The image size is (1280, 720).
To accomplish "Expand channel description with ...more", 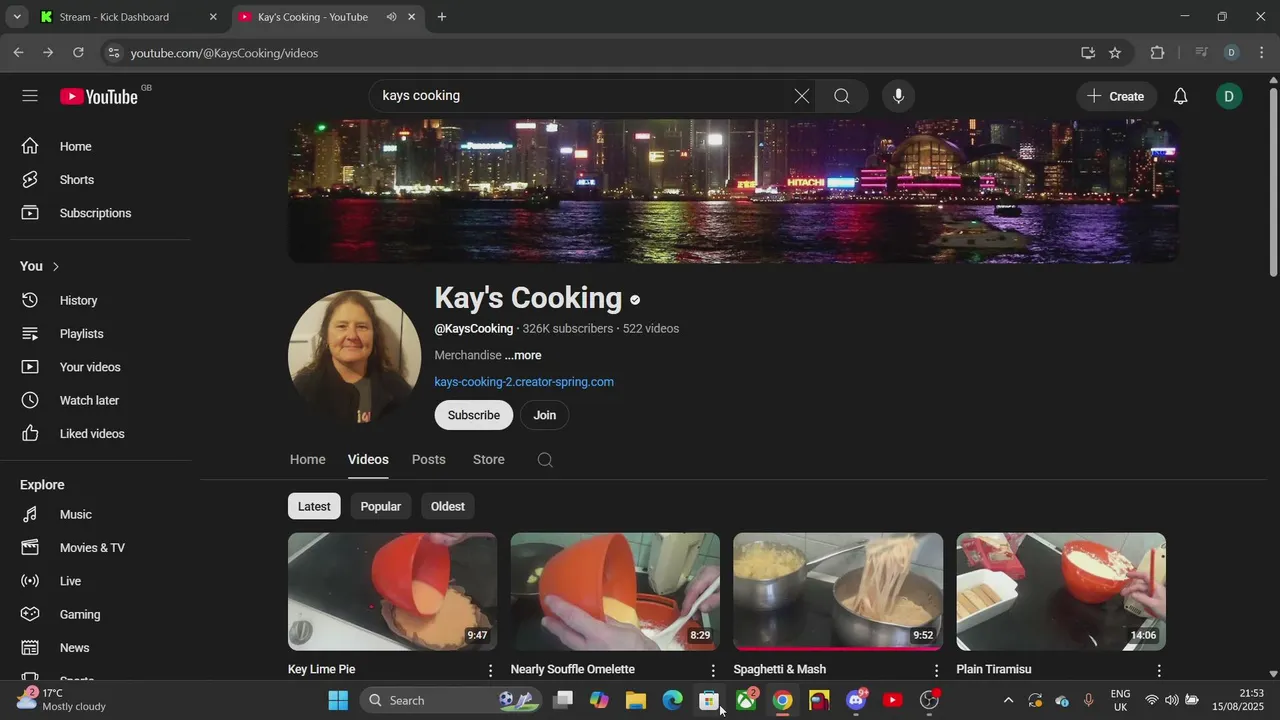I will click(x=523, y=356).
